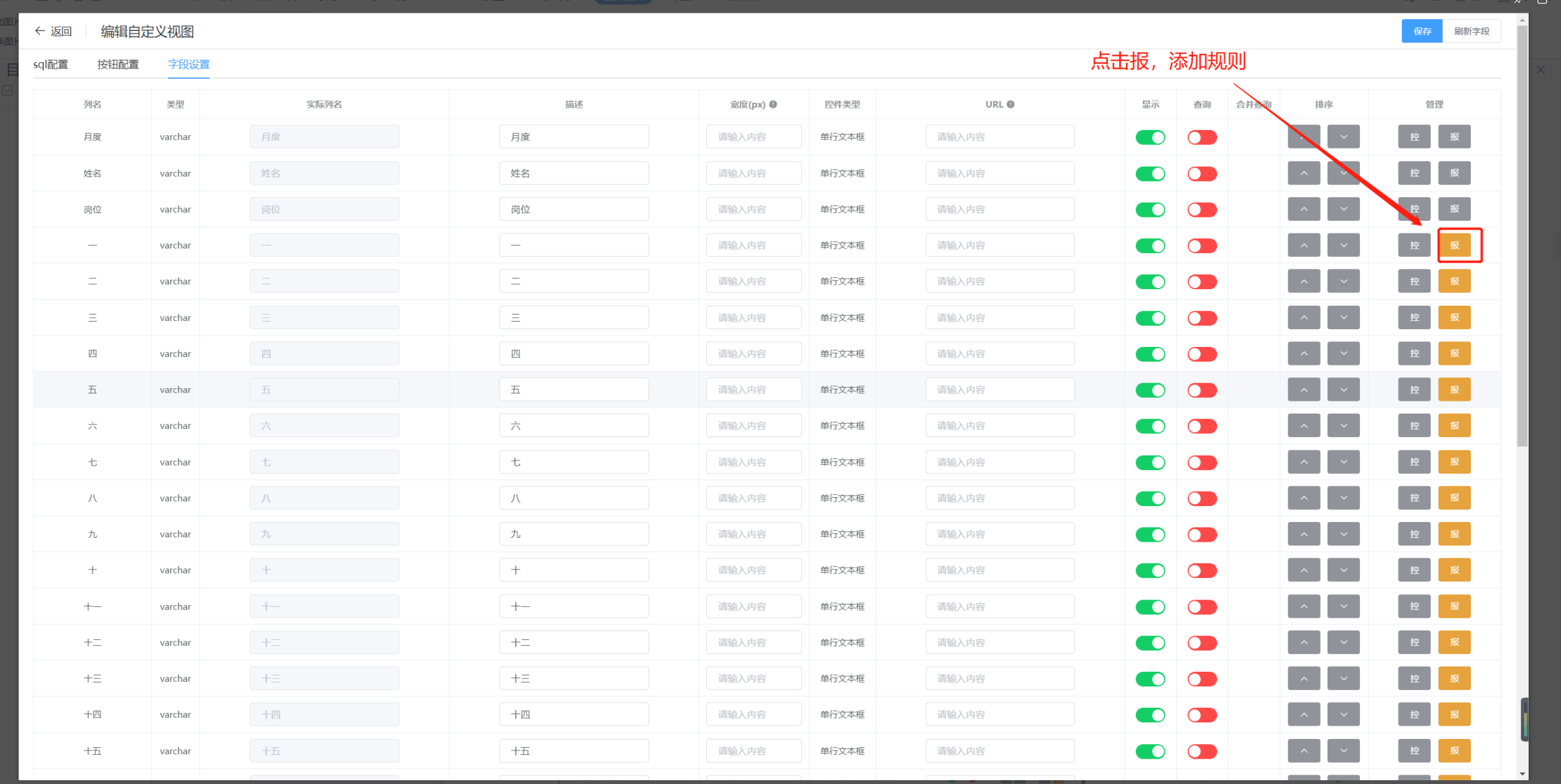Click orange 报 button in 十五 row
This screenshot has height=784, width=1561.
pos(1454,751)
